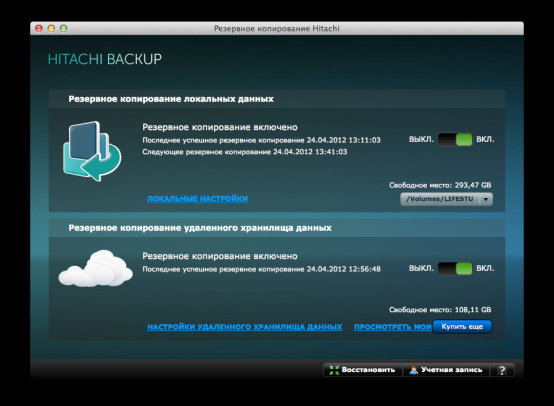Open ЛОКАЛЬНЫЕ НАСТРОЙКИ link
This screenshot has width=554, height=406.
pos(197,199)
